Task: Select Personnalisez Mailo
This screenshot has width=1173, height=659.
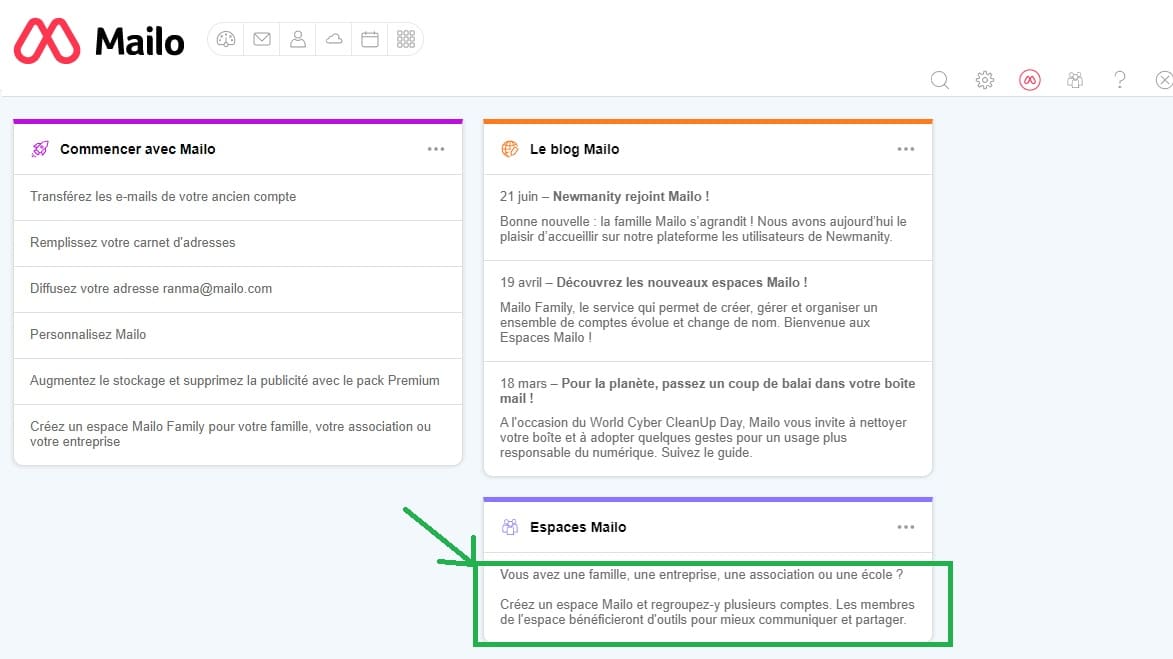Action: tap(238, 335)
